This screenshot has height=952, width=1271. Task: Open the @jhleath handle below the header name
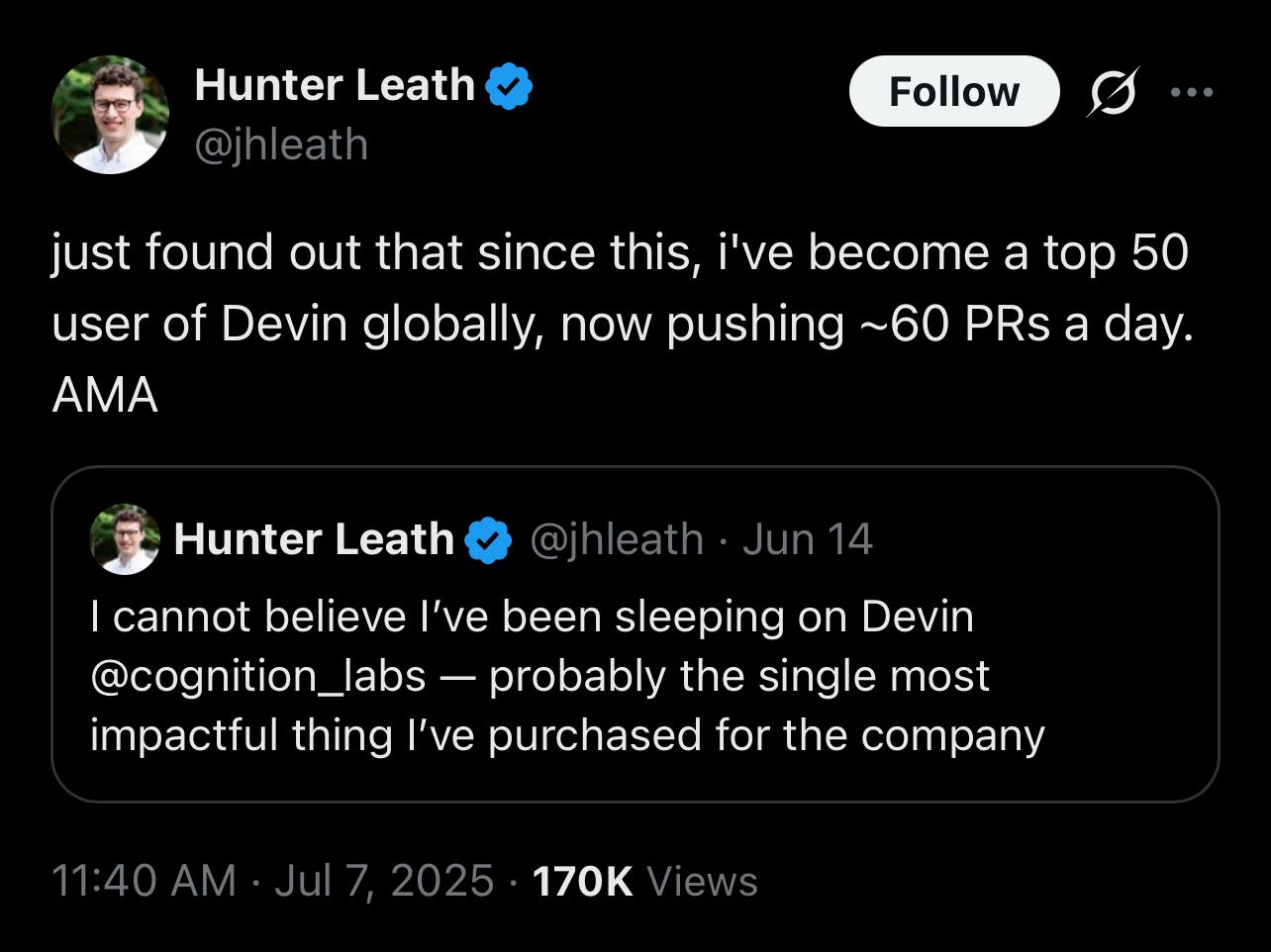[x=281, y=144]
